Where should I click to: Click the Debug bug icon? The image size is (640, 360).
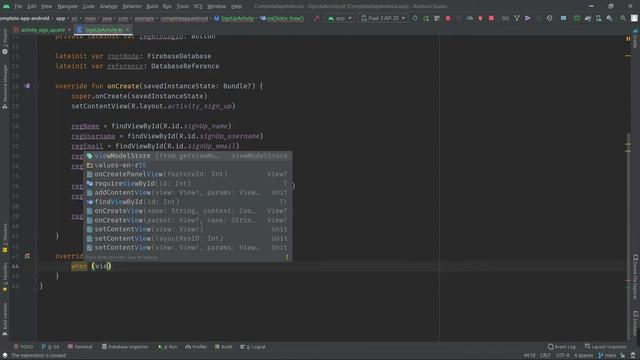[x=448, y=18]
